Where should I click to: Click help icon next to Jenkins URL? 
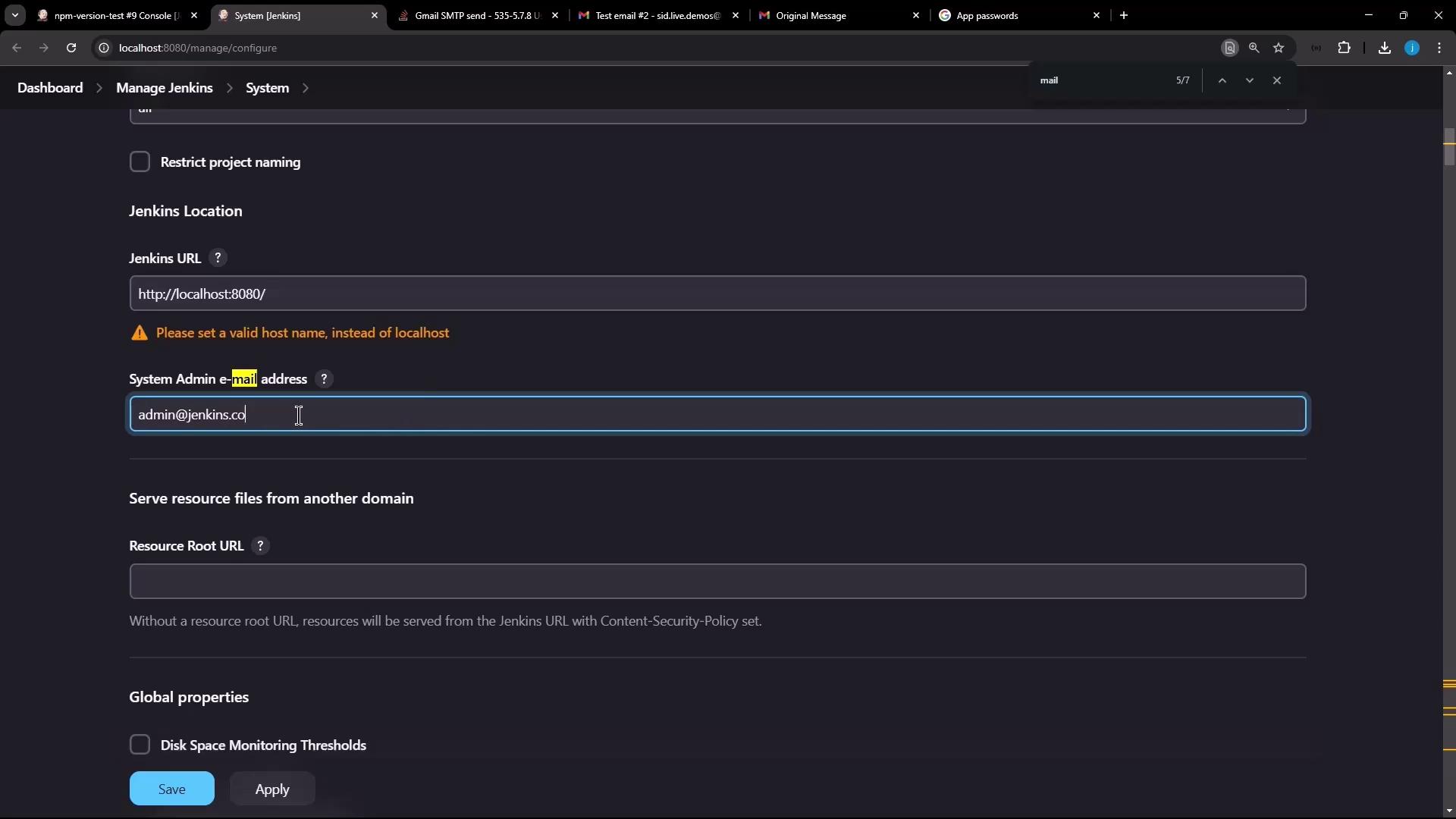218,258
